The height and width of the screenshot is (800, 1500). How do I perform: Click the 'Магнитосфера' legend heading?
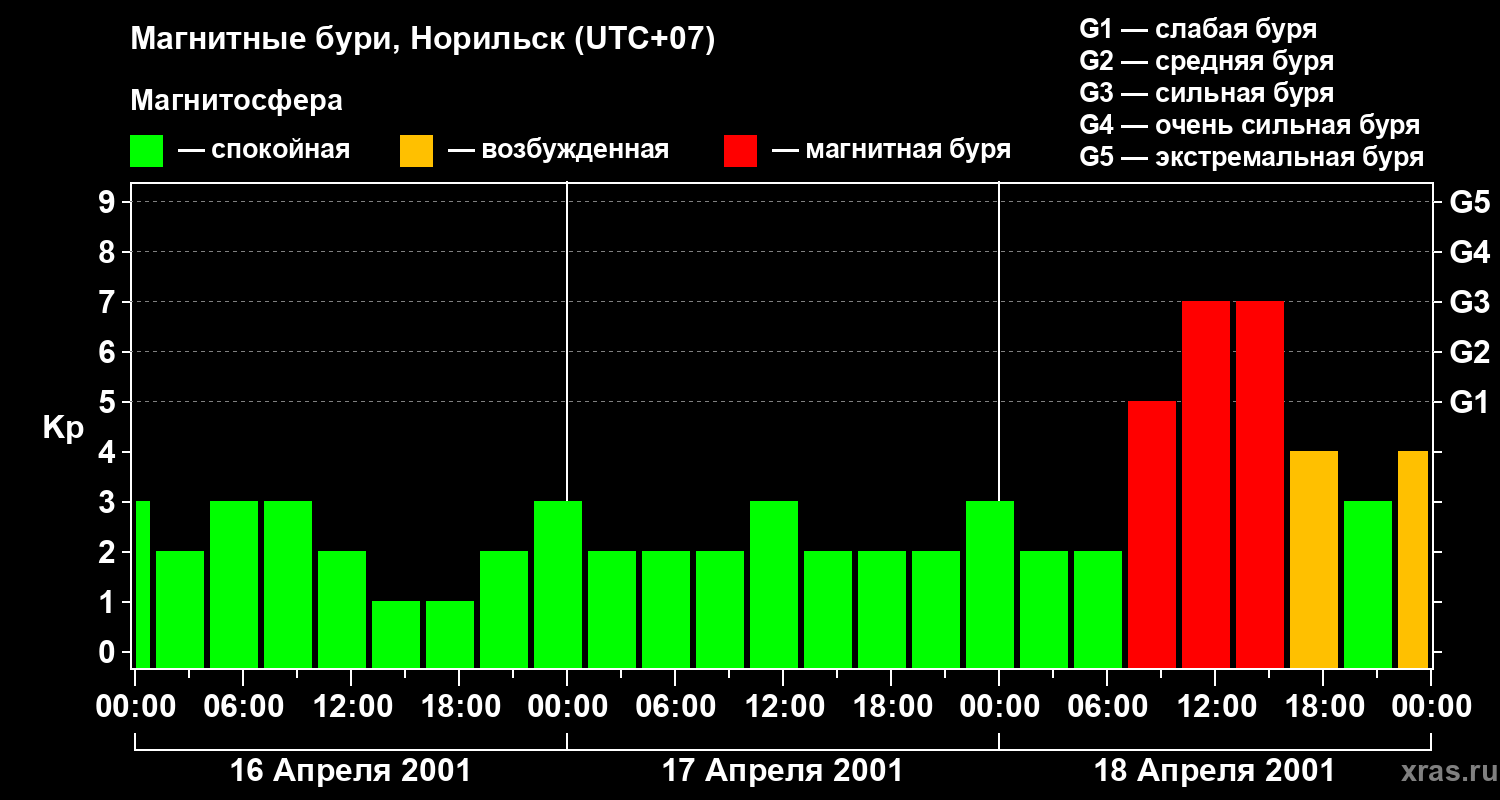(x=237, y=101)
